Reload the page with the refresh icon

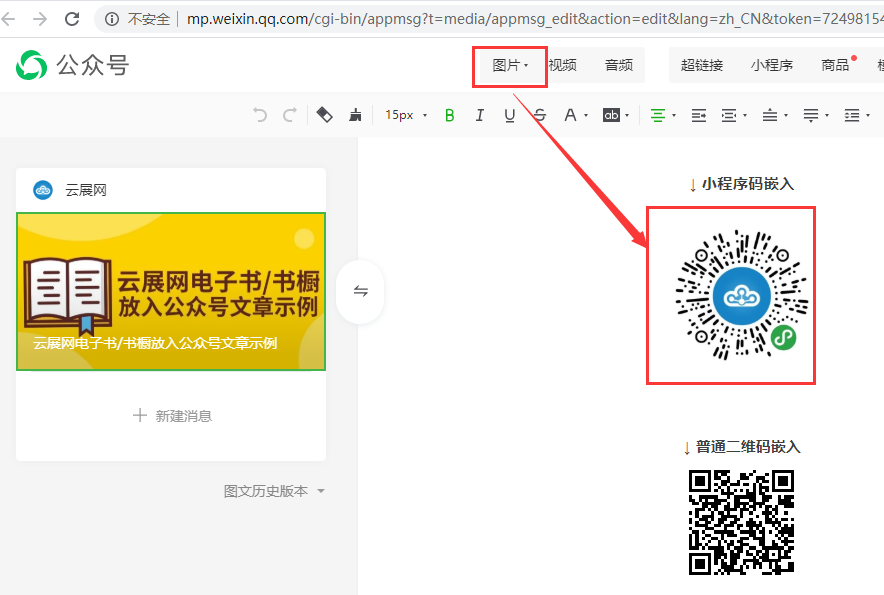tap(72, 19)
